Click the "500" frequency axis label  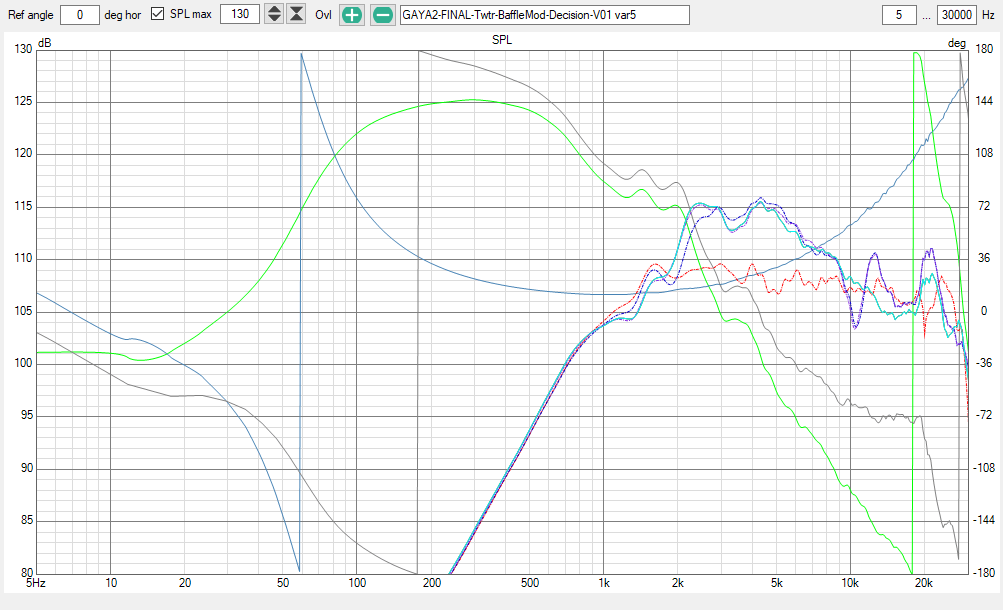[530, 583]
